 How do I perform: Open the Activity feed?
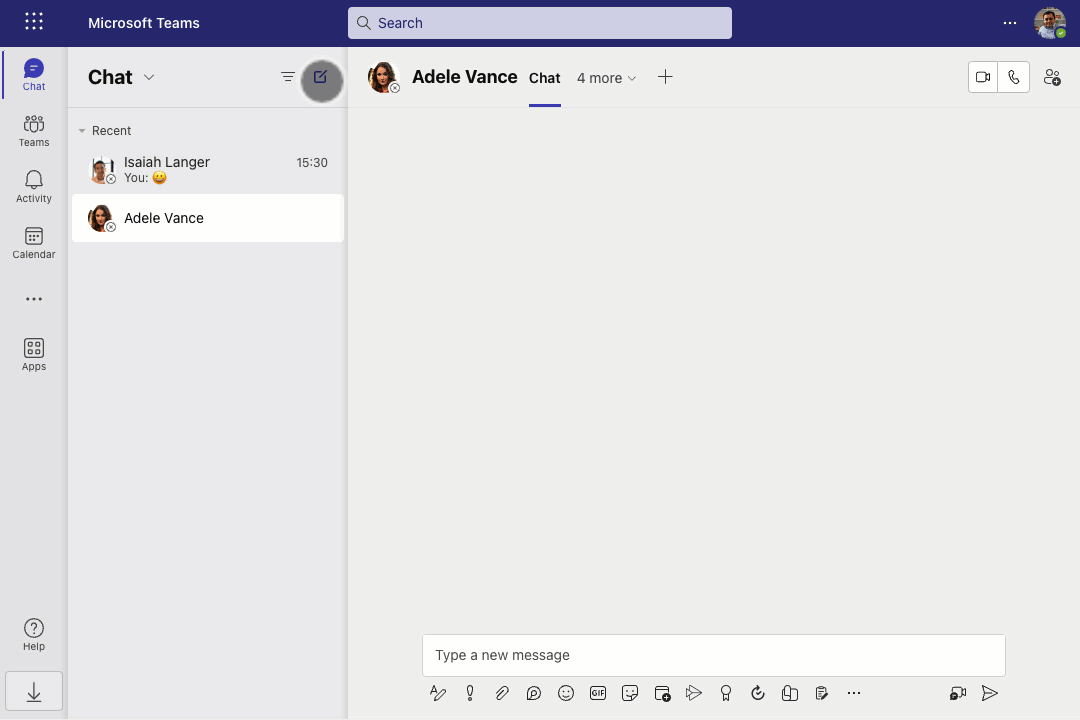click(x=34, y=187)
